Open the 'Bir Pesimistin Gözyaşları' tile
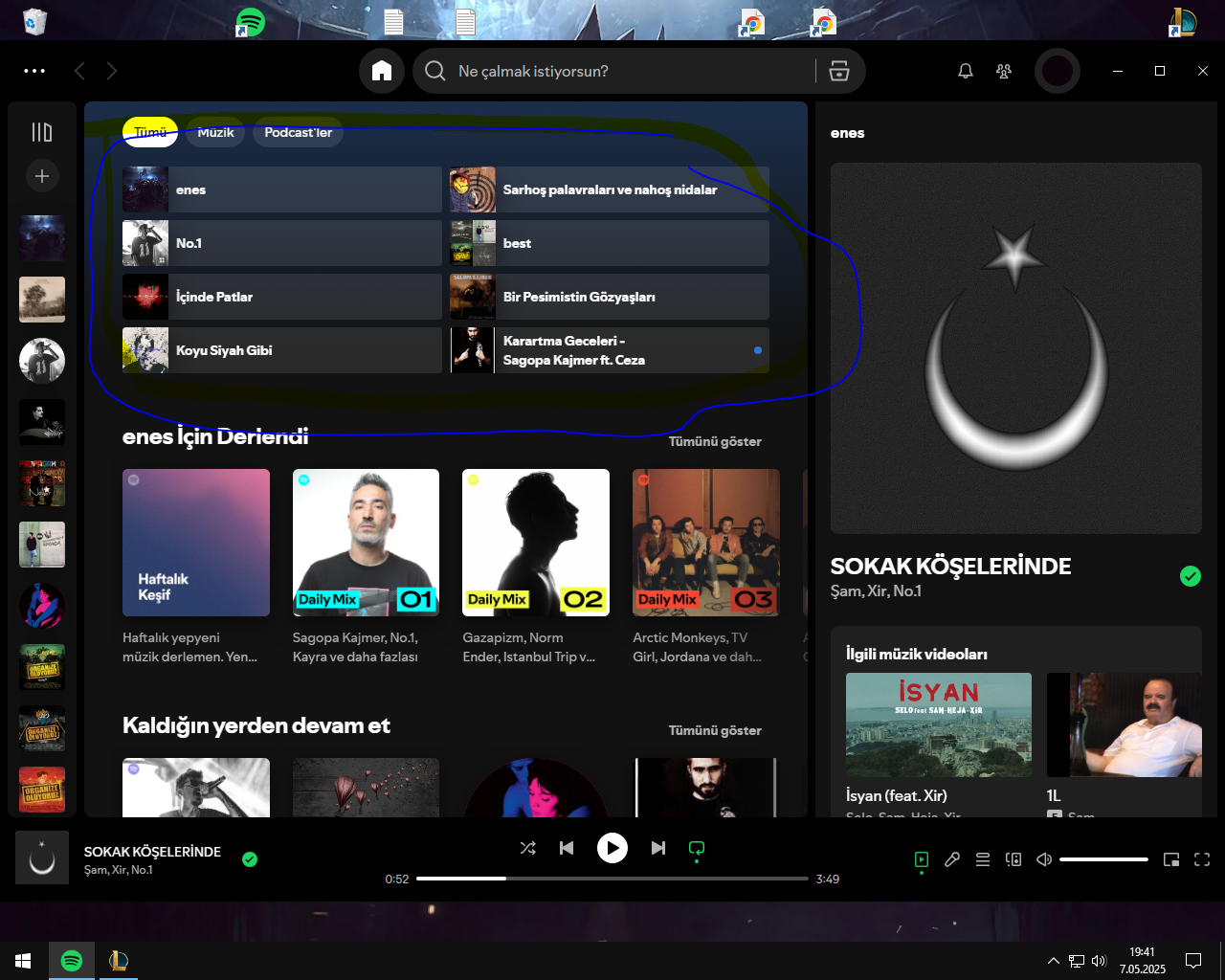This screenshot has width=1225, height=980. (610, 297)
